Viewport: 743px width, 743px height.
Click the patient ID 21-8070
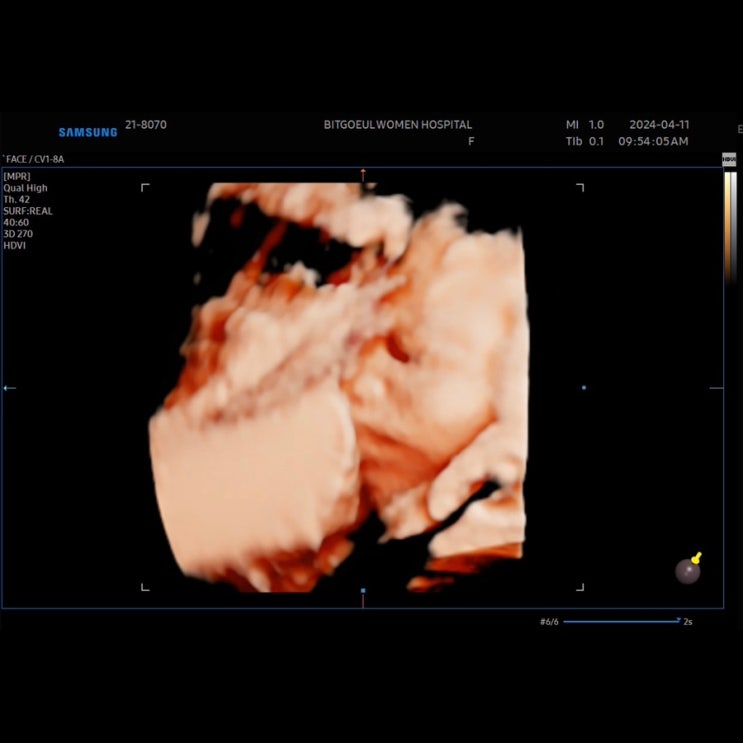tap(145, 125)
